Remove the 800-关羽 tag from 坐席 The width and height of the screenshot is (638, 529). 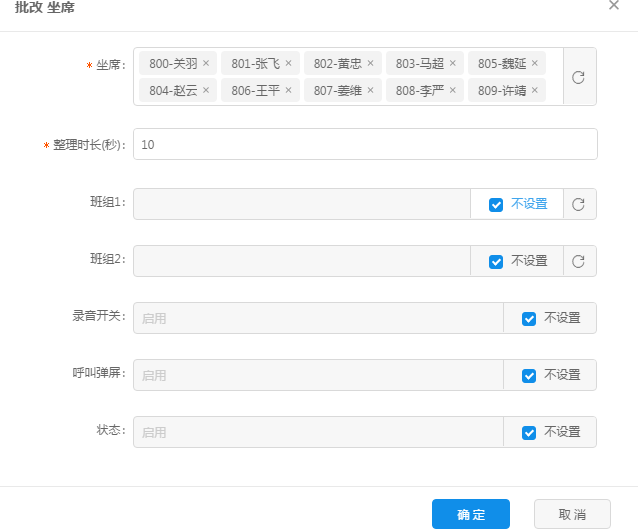point(206,63)
